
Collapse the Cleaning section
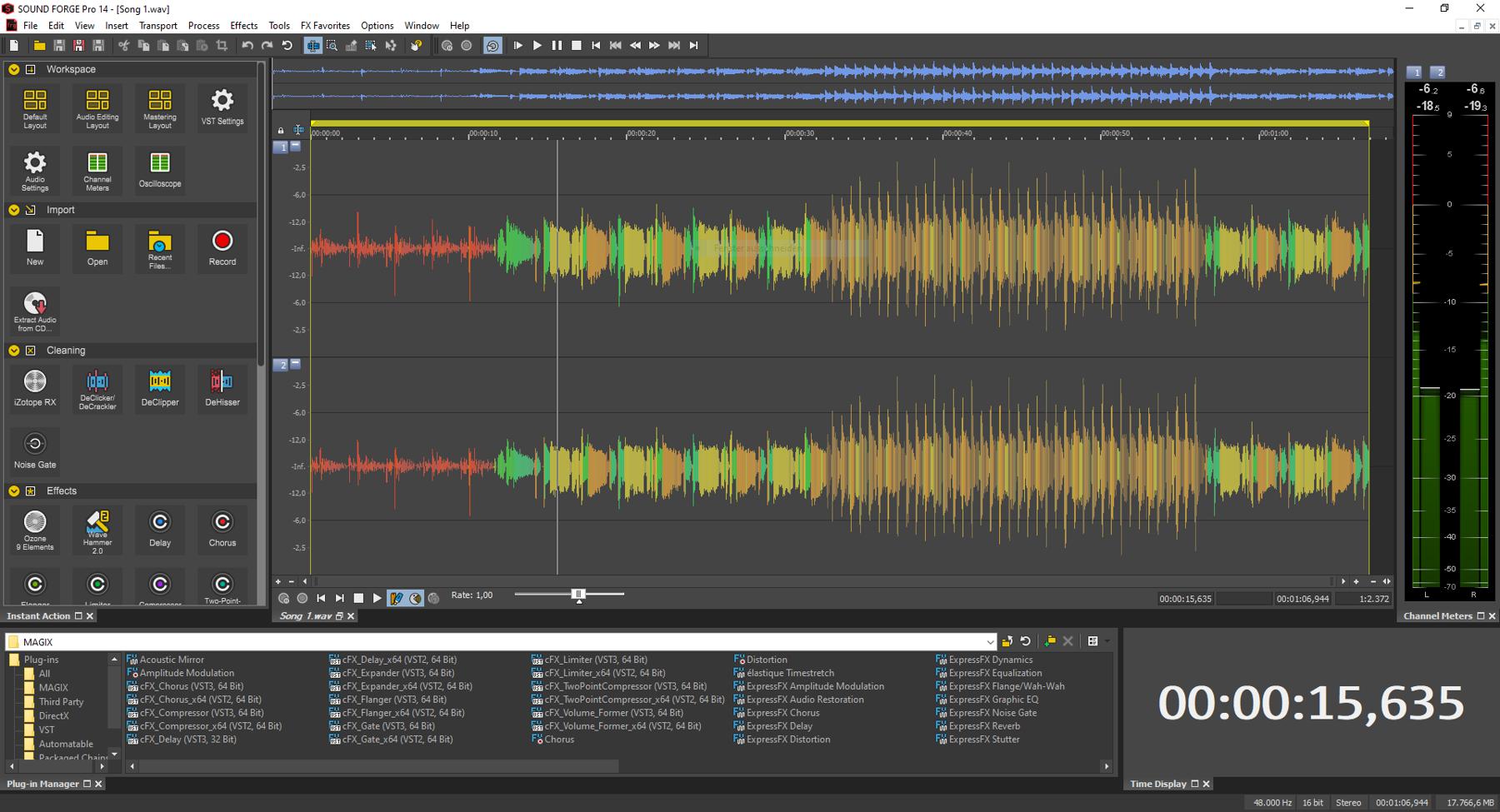[14, 351]
